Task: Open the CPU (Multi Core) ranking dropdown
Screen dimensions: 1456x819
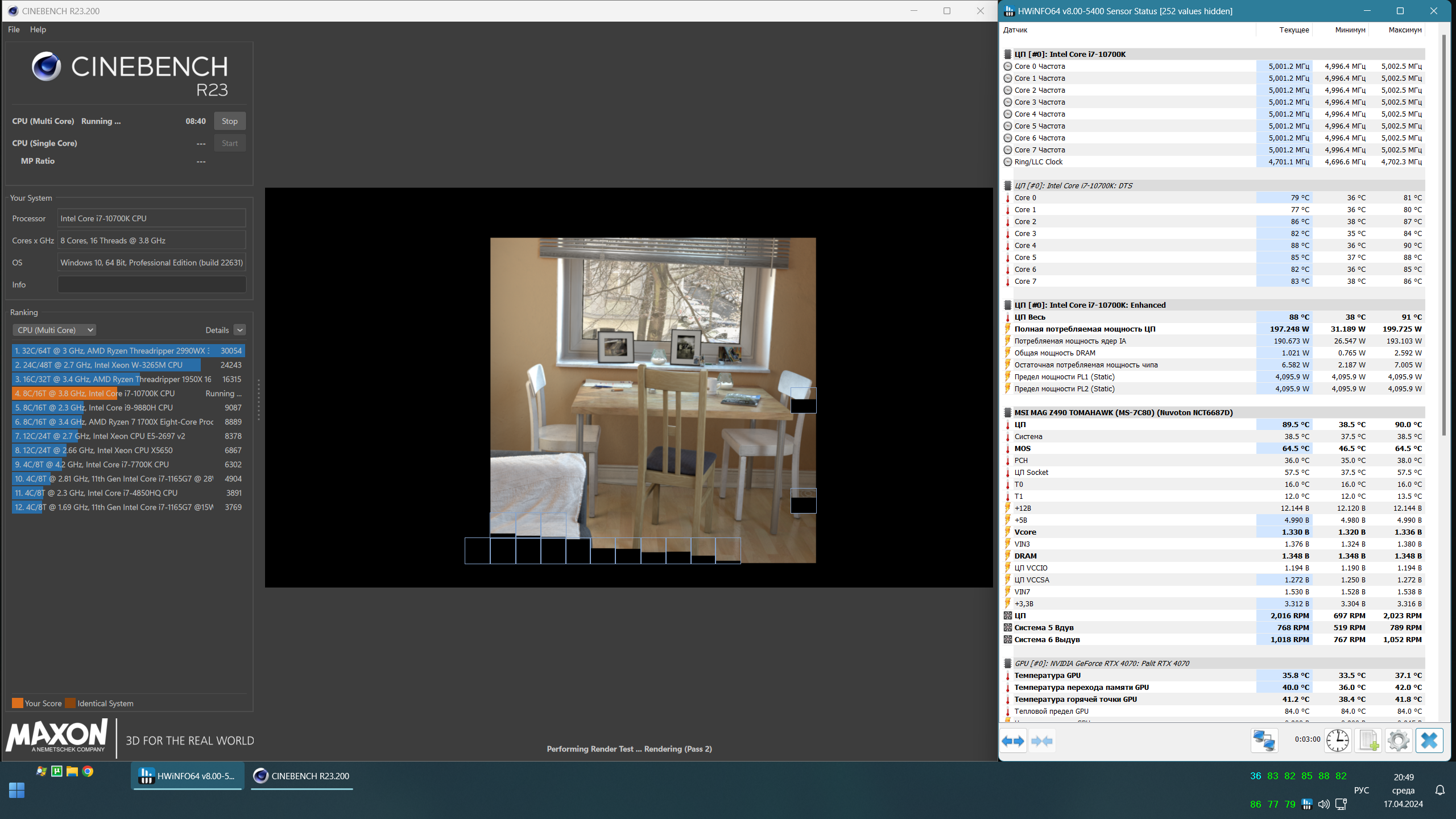Action: [x=54, y=330]
